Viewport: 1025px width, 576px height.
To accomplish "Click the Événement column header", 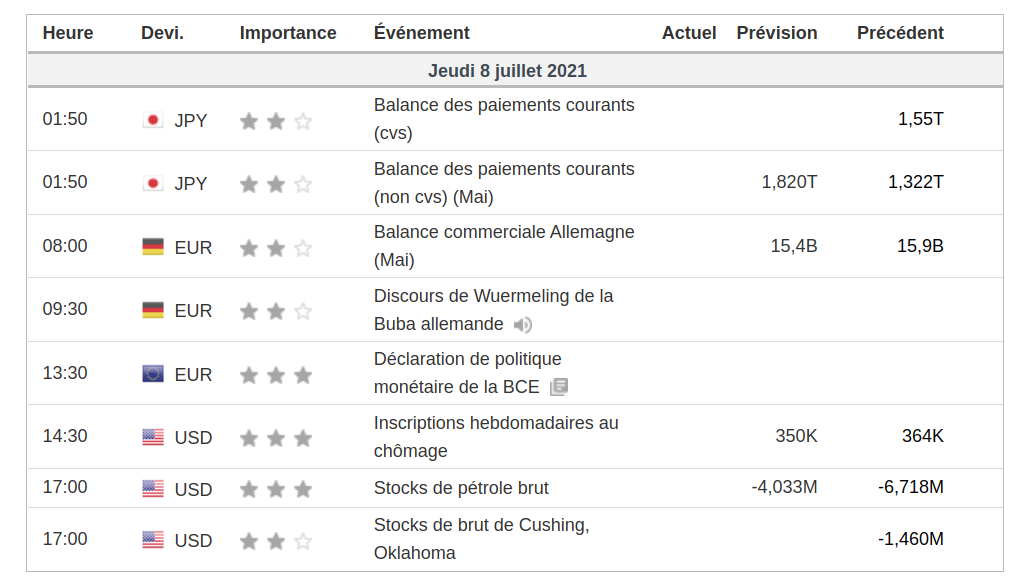I will coord(422,33).
